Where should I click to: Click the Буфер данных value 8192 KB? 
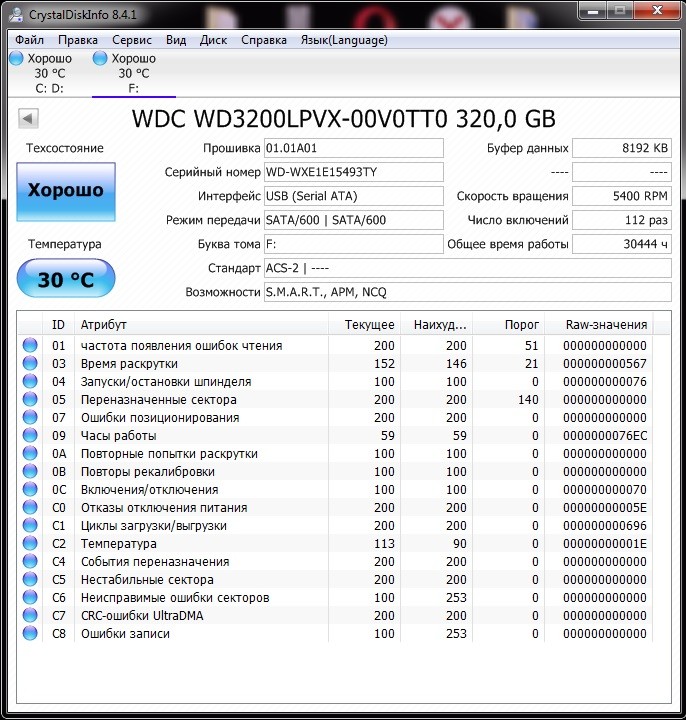click(622, 148)
